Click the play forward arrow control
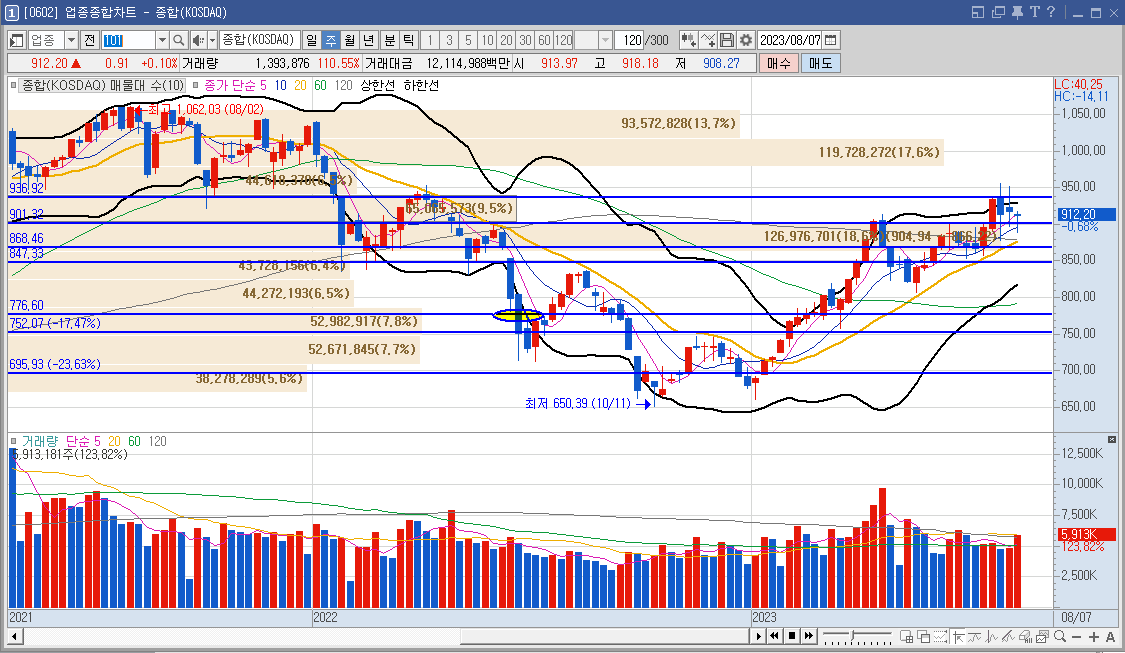The image size is (1125, 653). point(758,636)
